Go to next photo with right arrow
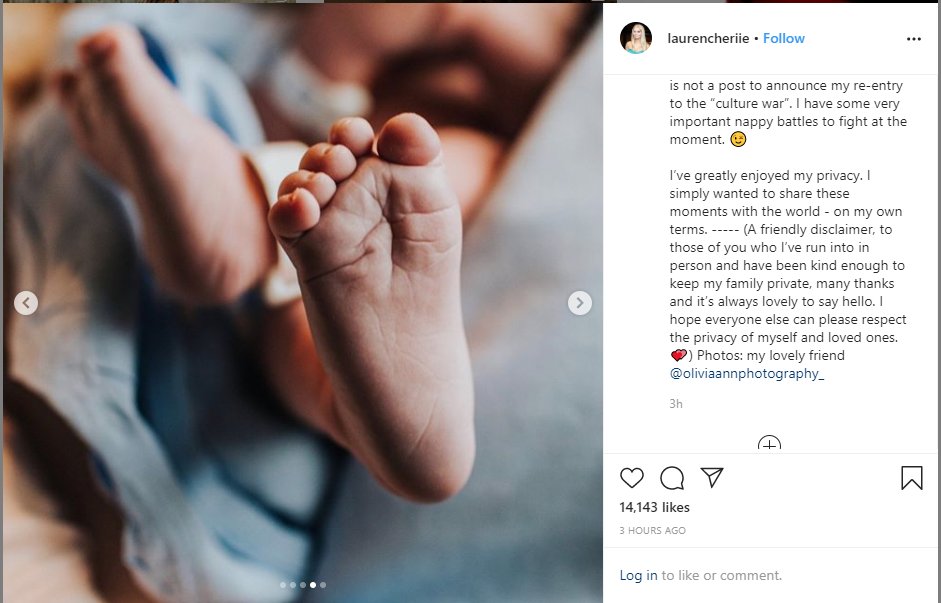 (580, 303)
